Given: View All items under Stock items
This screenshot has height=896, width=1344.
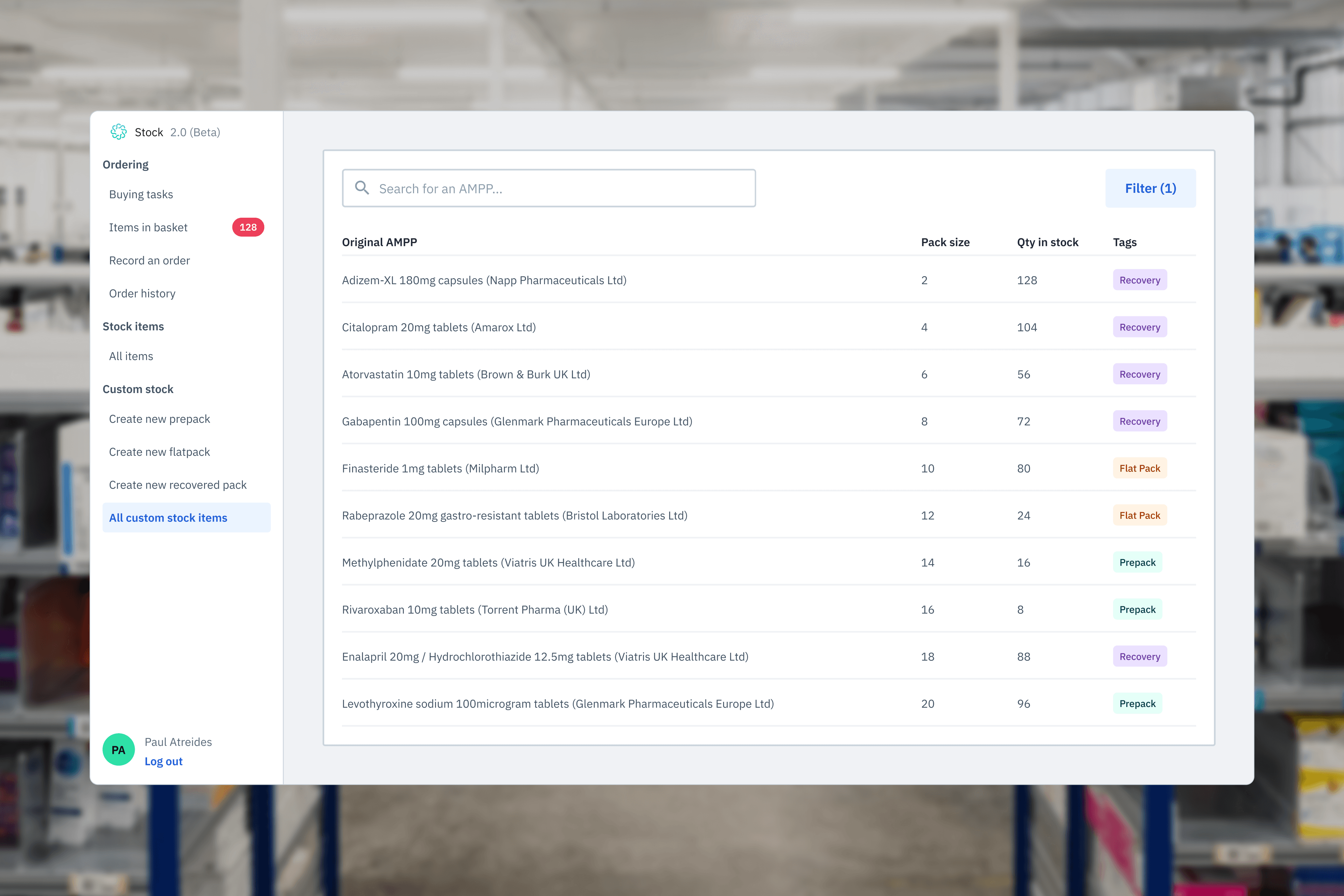Looking at the screenshot, I should [x=131, y=356].
